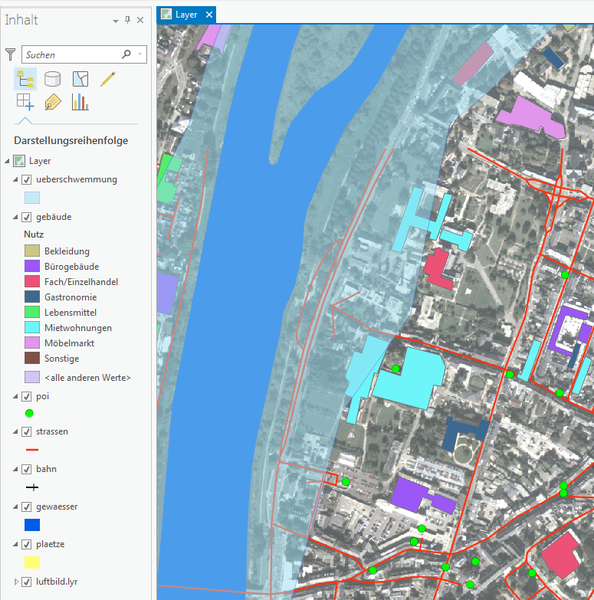The width and height of the screenshot is (594, 600).
Task: Uncheck the poi layer checkbox
Action: 26,396
